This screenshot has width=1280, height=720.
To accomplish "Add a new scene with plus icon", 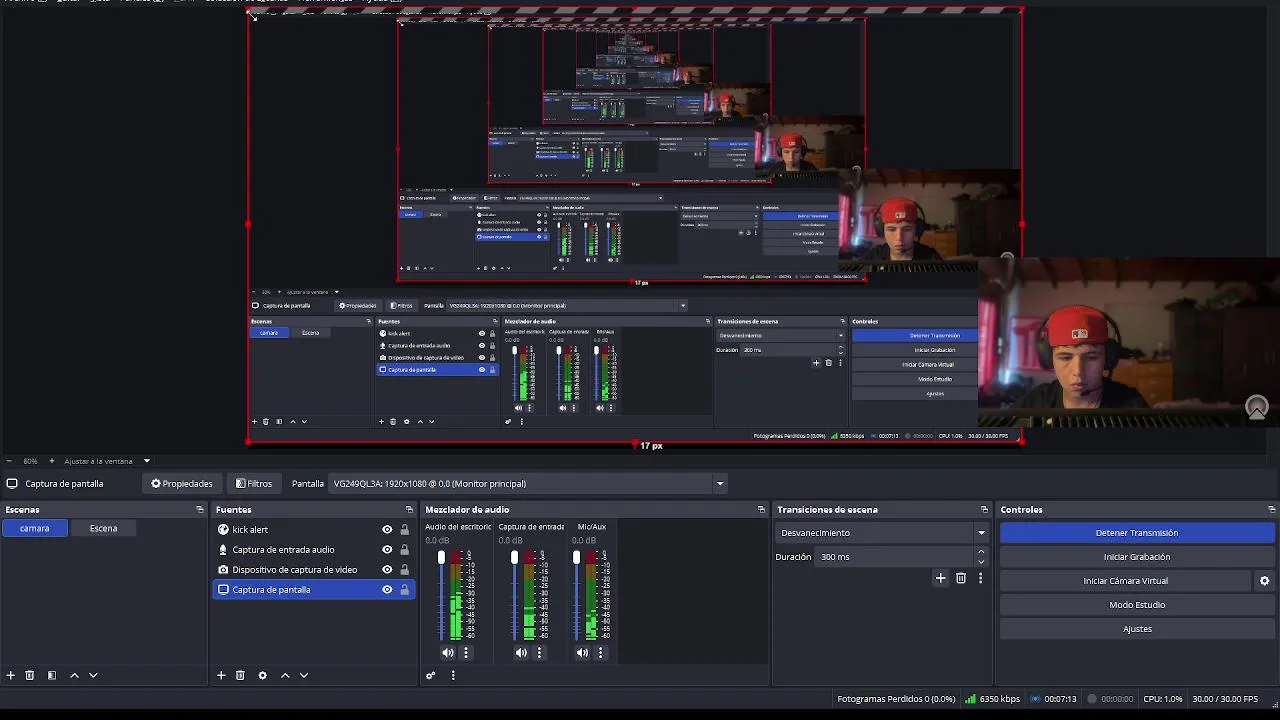I will click(x=11, y=675).
